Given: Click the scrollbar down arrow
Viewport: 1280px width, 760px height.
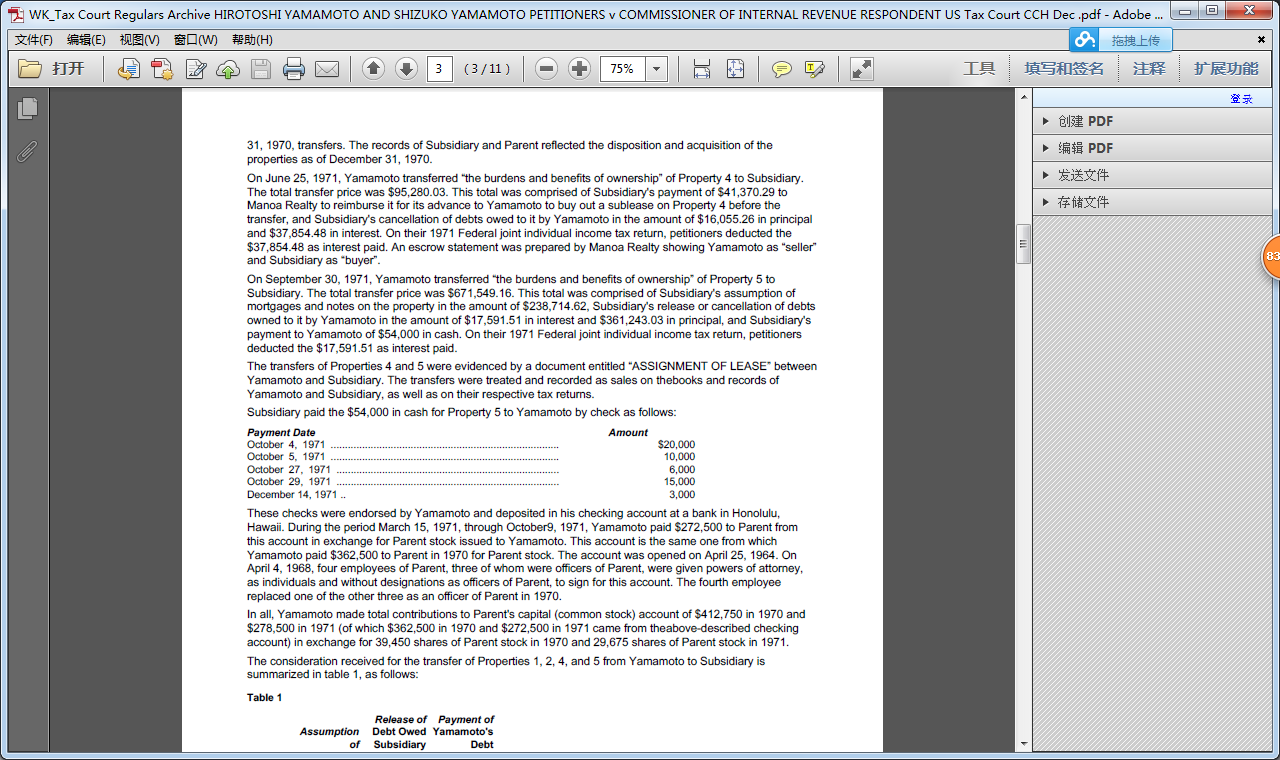Looking at the screenshot, I should point(1023,744).
